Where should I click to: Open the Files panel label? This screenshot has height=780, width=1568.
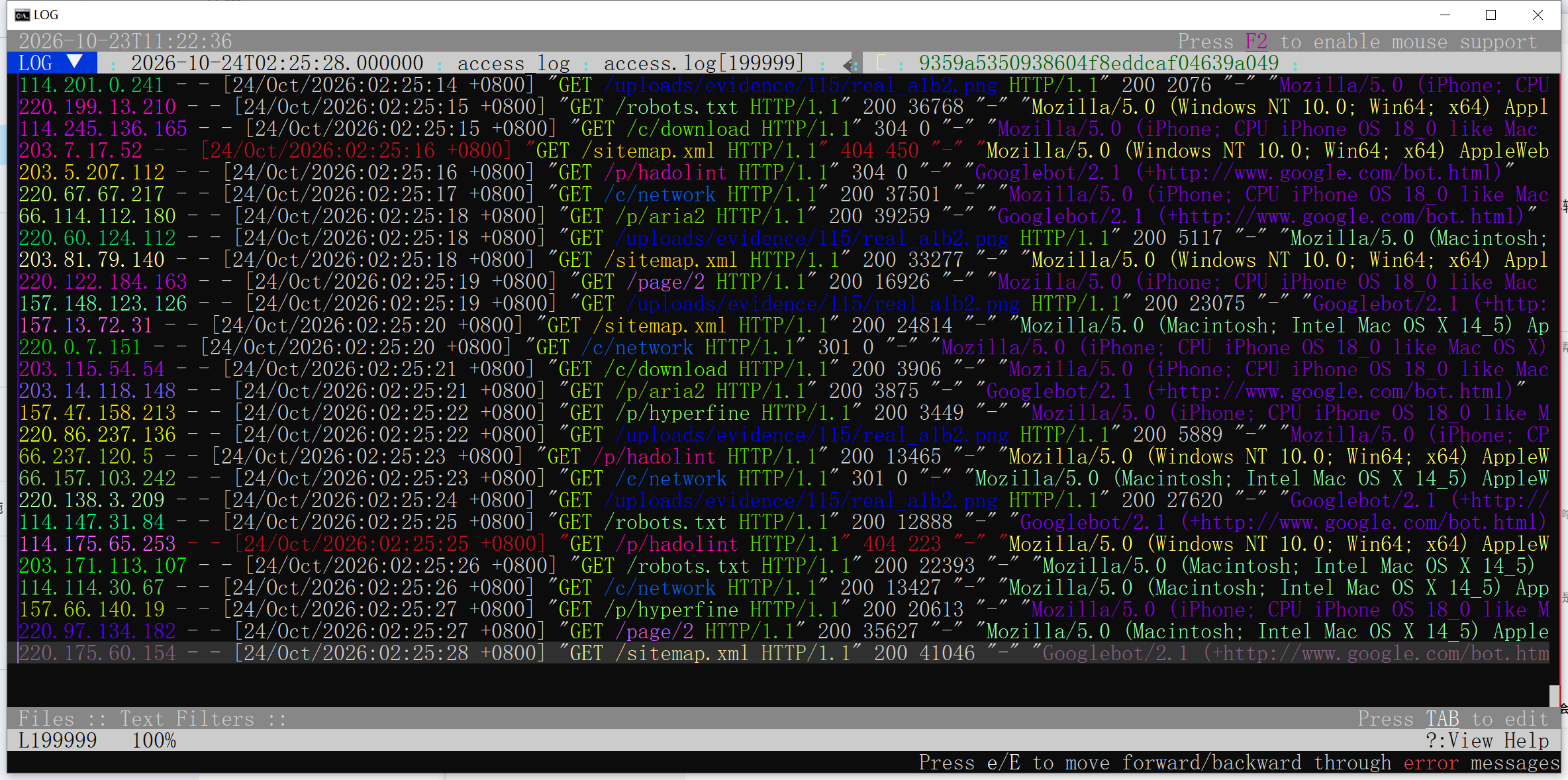point(46,718)
